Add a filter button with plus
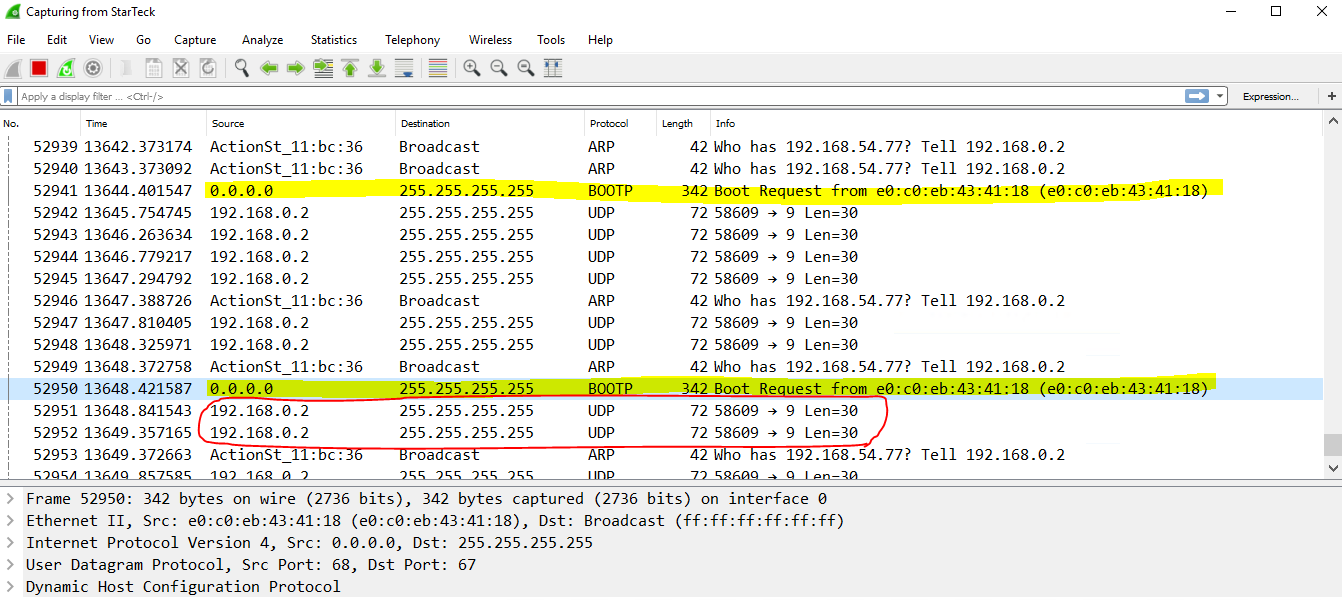The width and height of the screenshot is (1342, 603). (x=1332, y=96)
